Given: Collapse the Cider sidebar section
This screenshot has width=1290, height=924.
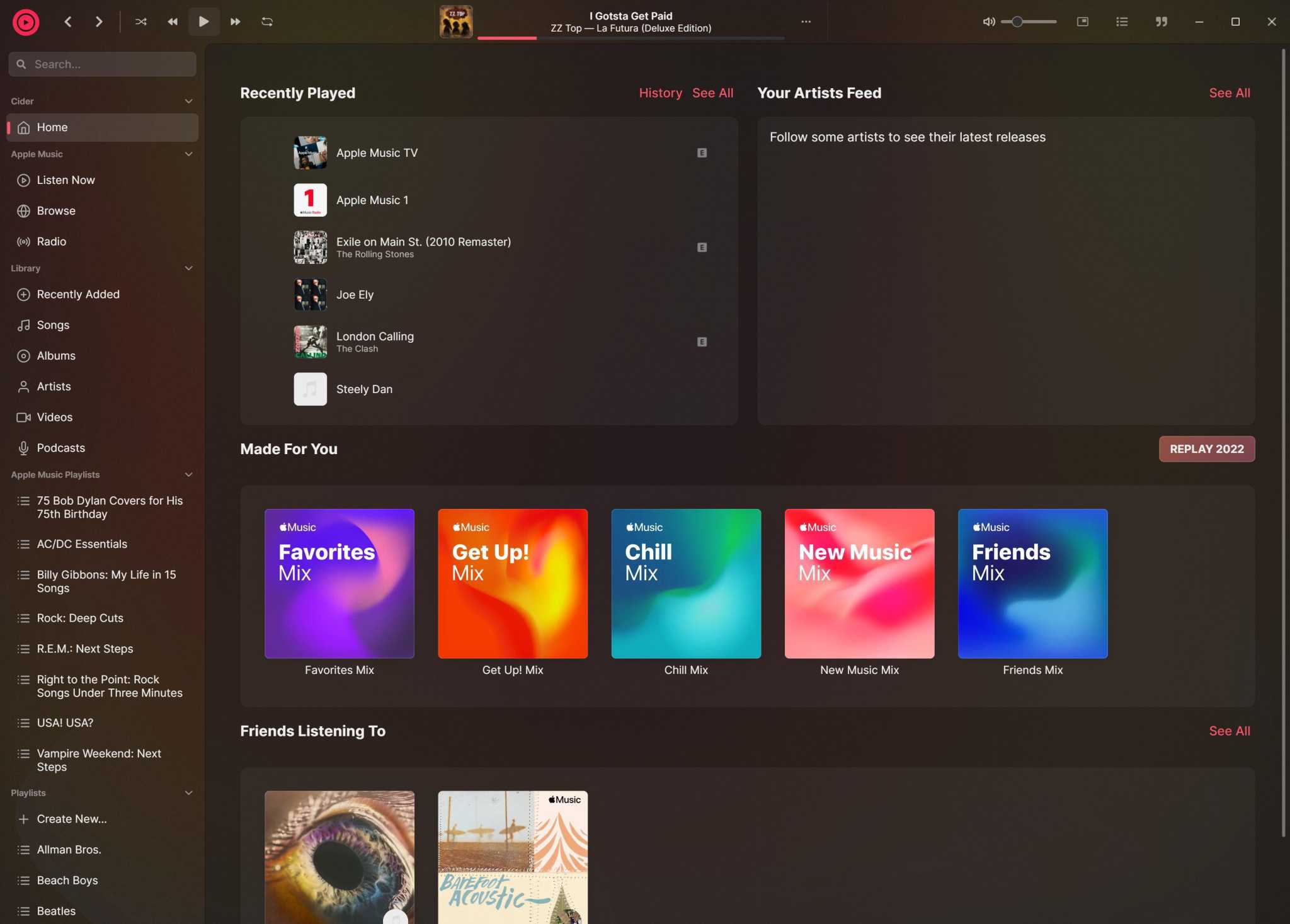Looking at the screenshot, I should click(x=188, y=101).
